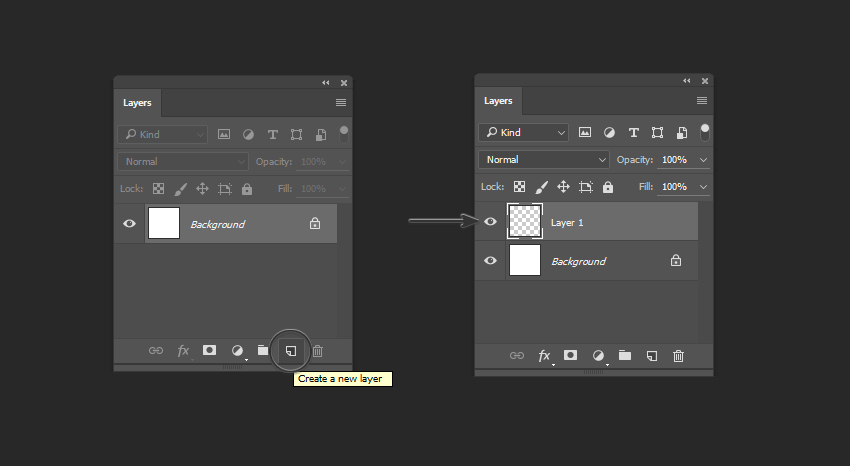
Task: Toggle artboard nesting lock in right panel
Action: click(585, 187)
